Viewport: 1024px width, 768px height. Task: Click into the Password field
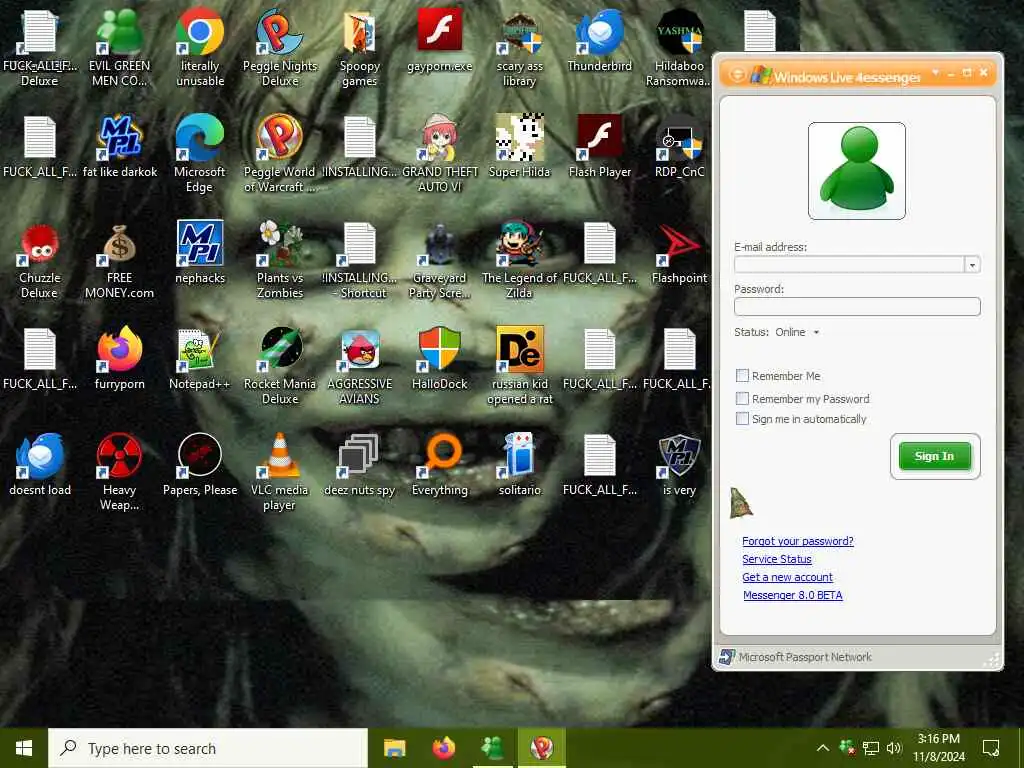857,306
